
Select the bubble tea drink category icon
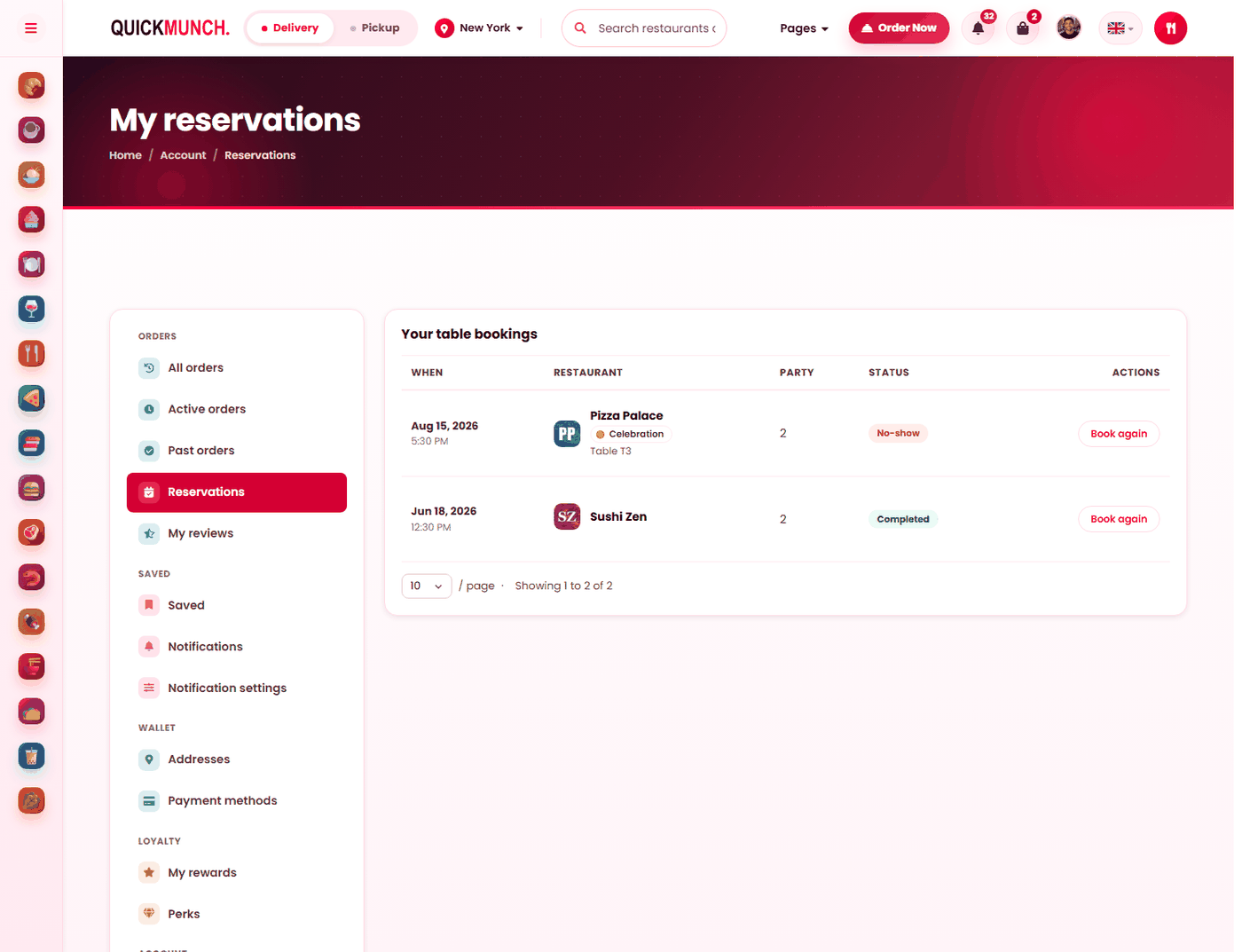pos(31,757)
